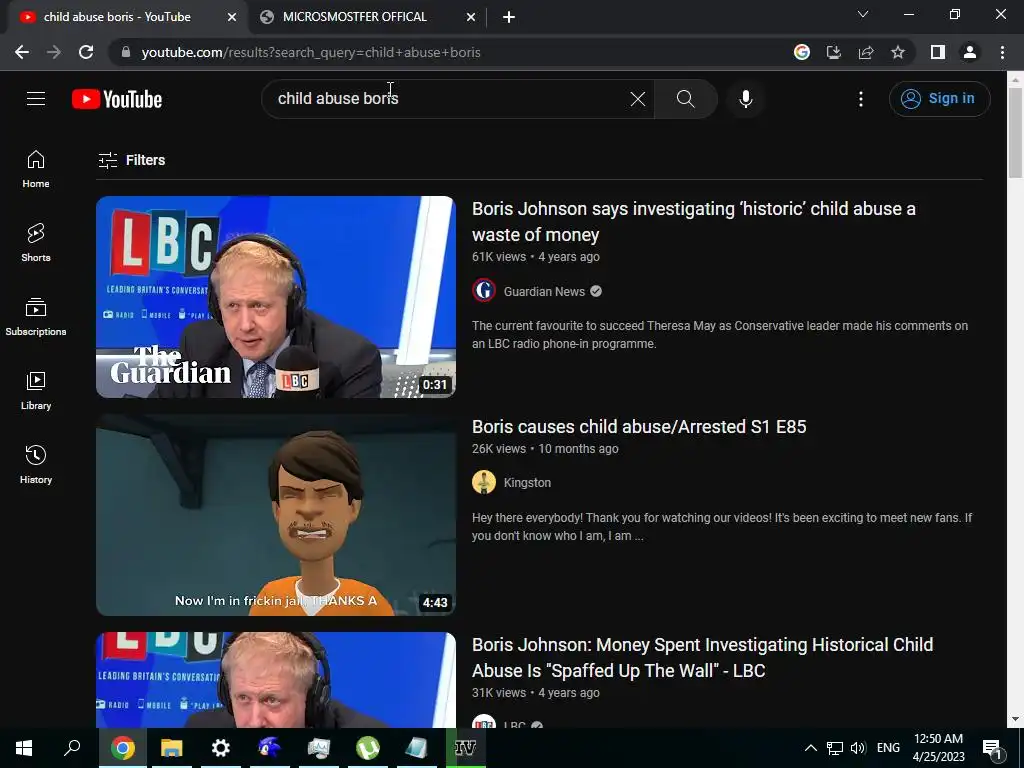Open Chrome three-dot menu
This screenshot has width=1024, height=768.
[1002, 52]
